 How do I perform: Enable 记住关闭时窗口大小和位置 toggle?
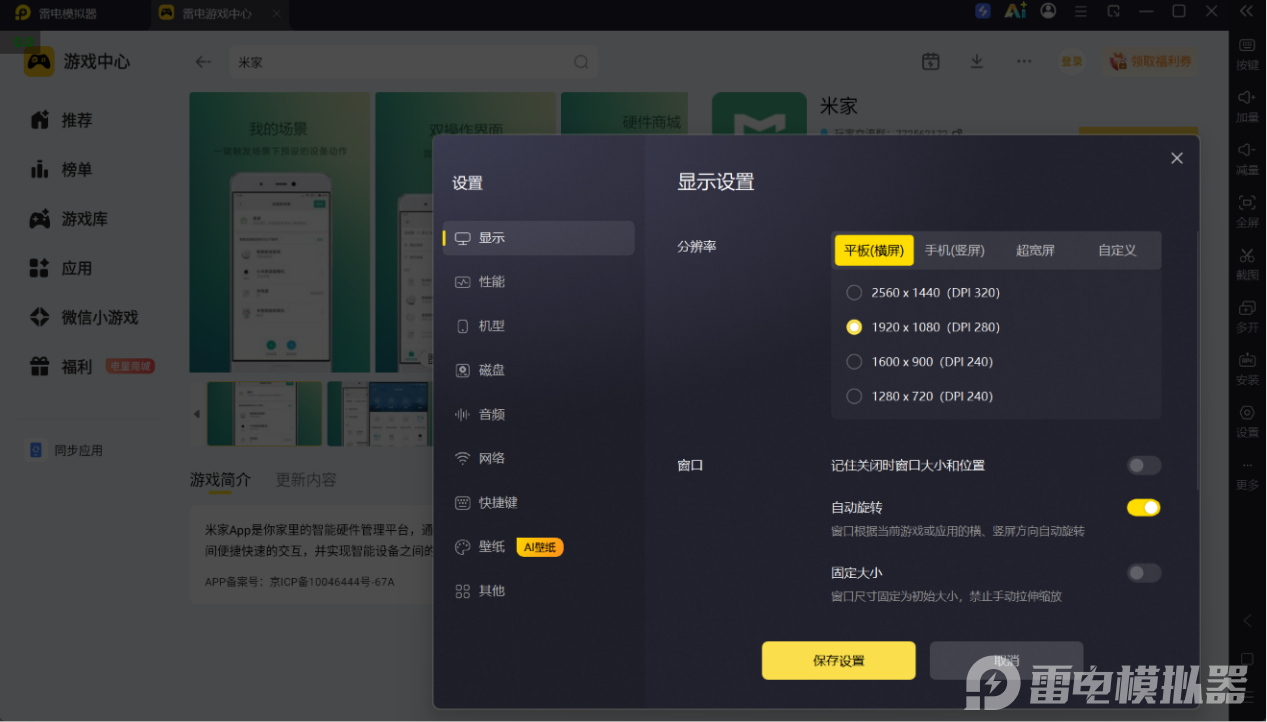click(x=1144, y=465)
